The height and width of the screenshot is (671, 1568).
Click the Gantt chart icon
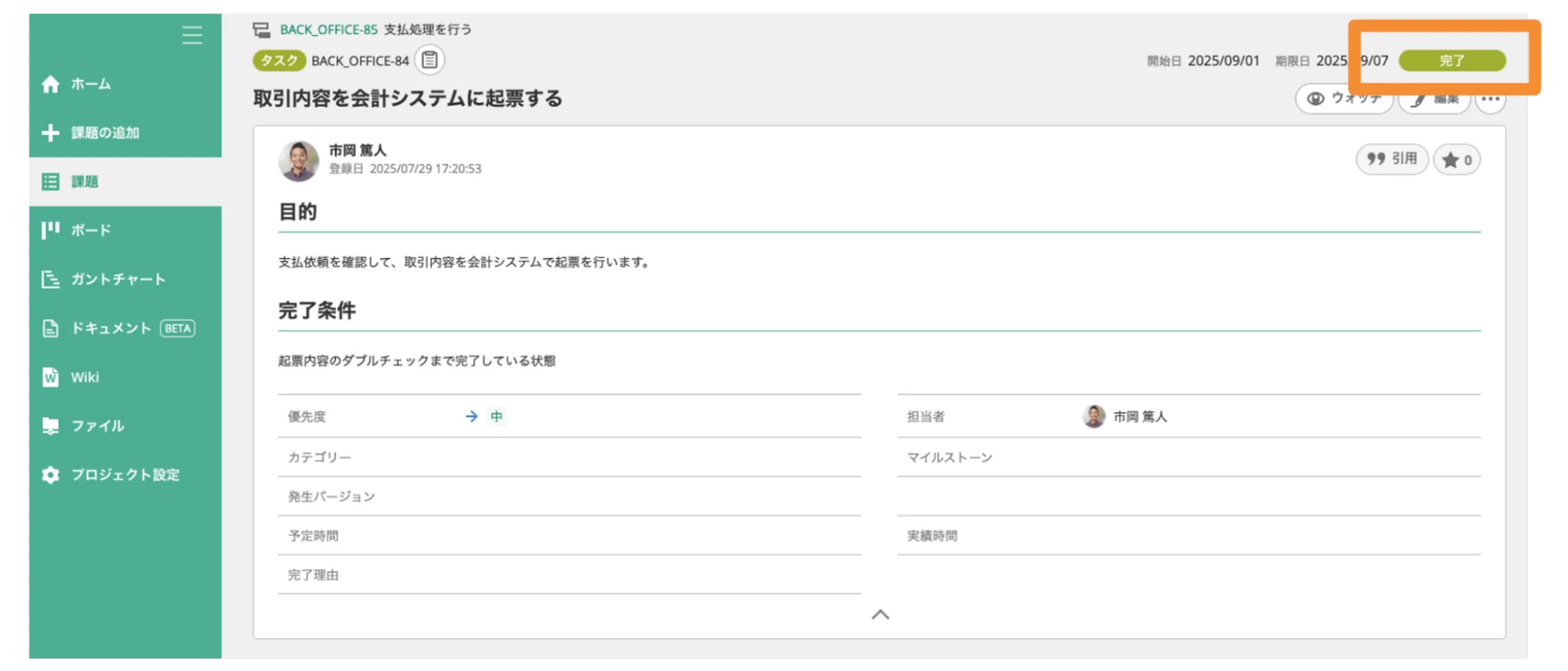[x=50, y=279]
